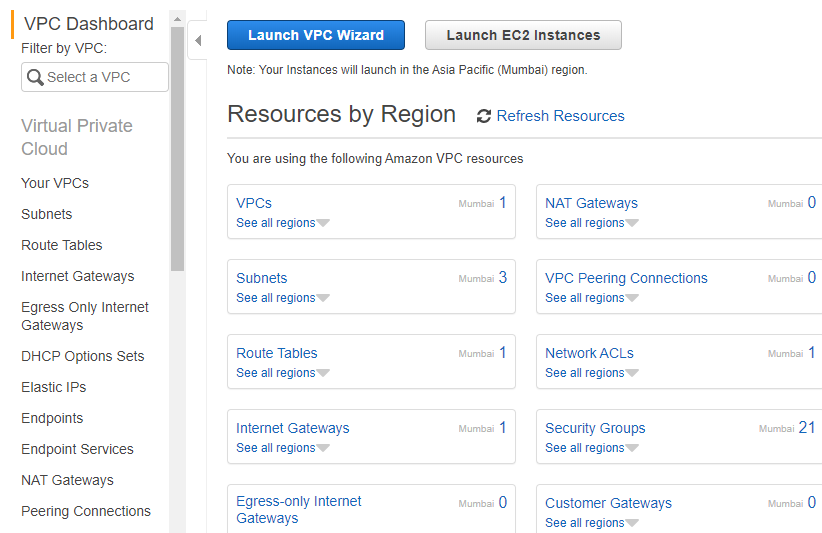Open NAT Gateways resource card link
Image resolution: width=822 pixels, height=533 pixels.
591,203
